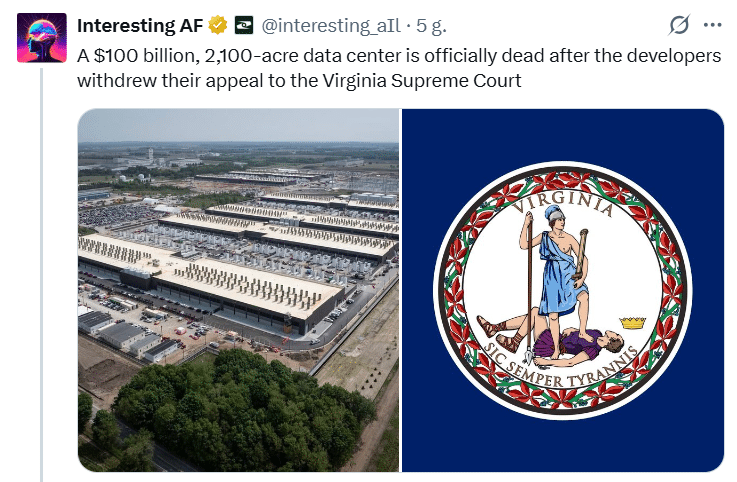Click the navy blue flag background
Screen dimensions: 737x482
coord(563,134)
